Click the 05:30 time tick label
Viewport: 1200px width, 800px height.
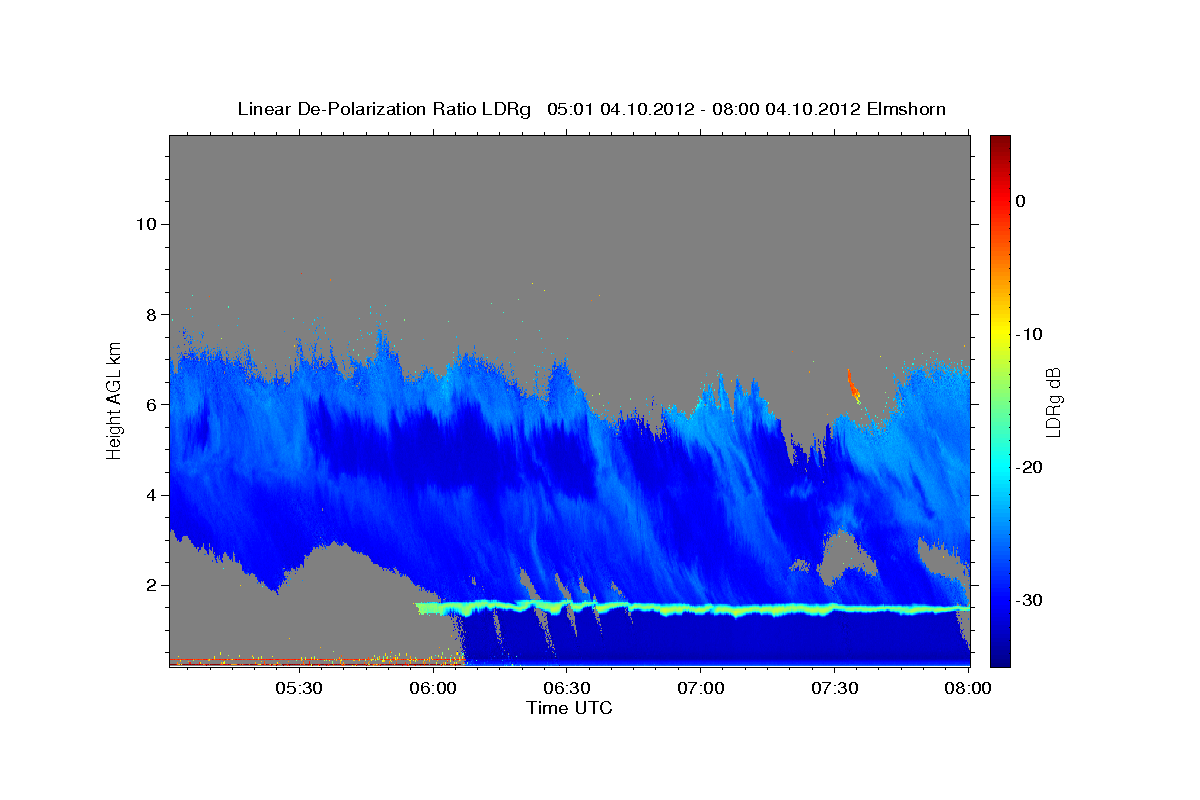298,689
